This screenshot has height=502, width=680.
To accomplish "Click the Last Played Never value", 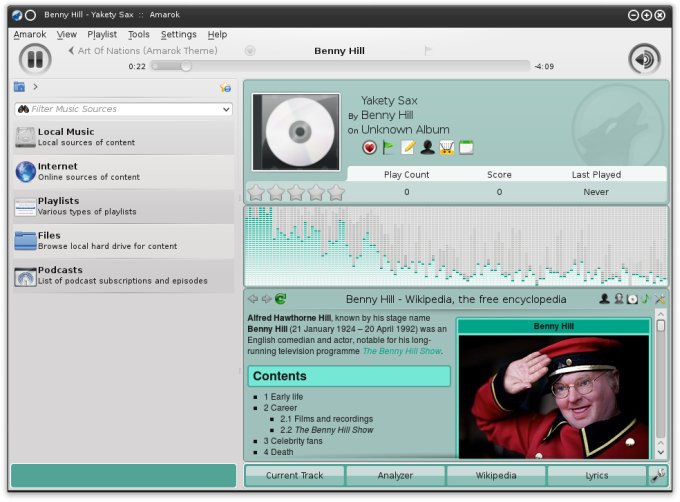I will (x=596, y=192).
